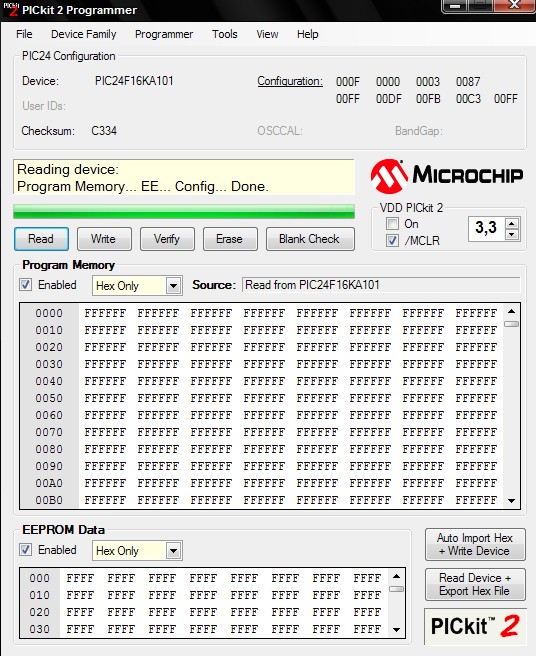Decrease VDD voltage with down arrow

tap(512, 235)
